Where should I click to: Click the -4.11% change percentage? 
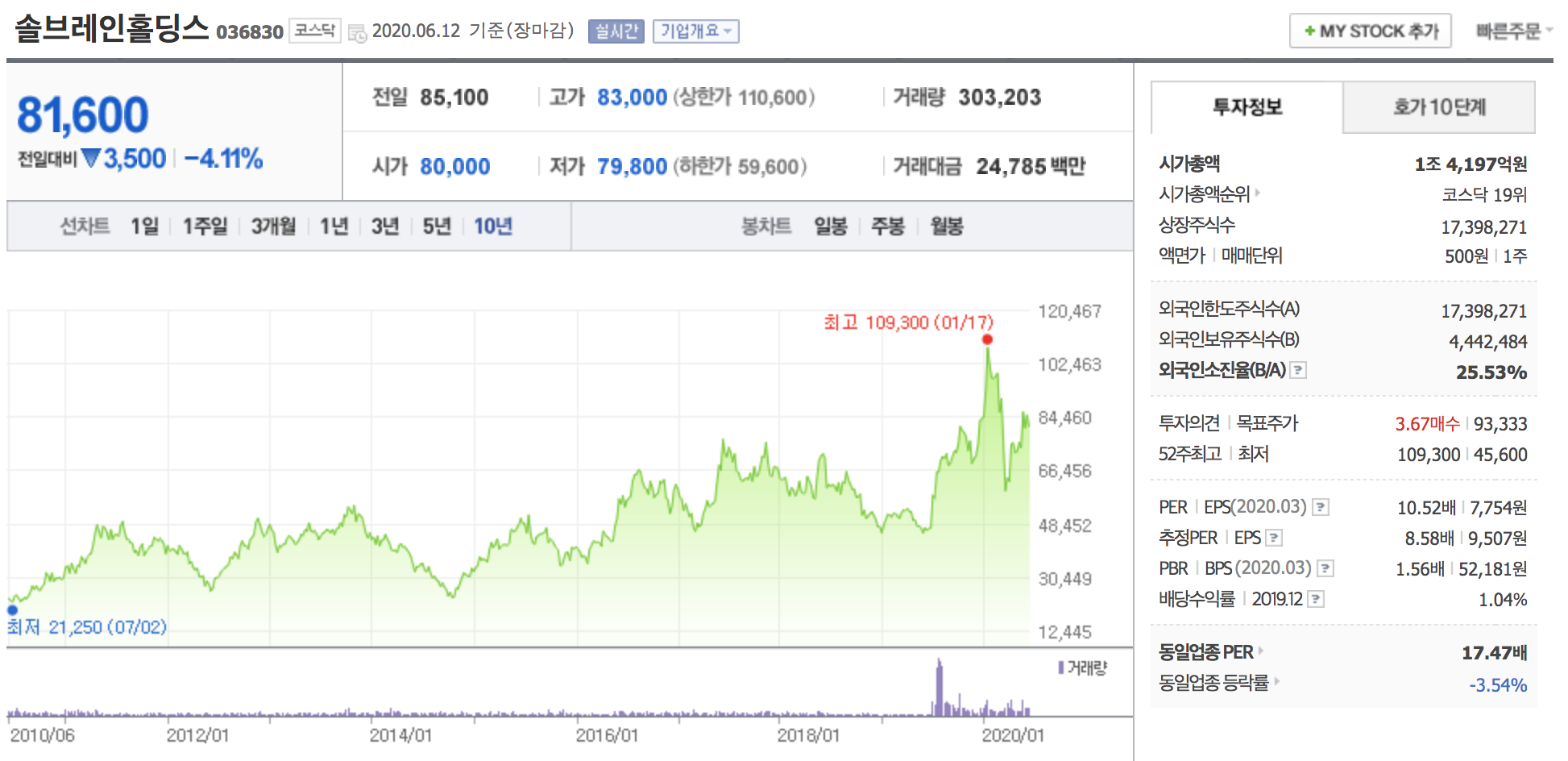click(x=223, y=158)
